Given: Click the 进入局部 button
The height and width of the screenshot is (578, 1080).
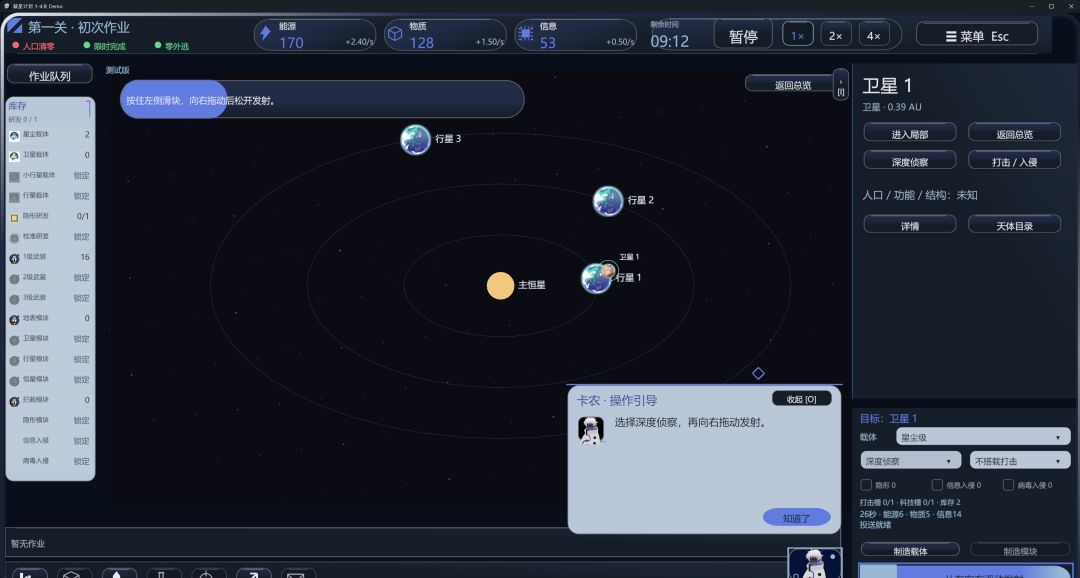Looking at the screenshot, I should click(x=910, y=134).
